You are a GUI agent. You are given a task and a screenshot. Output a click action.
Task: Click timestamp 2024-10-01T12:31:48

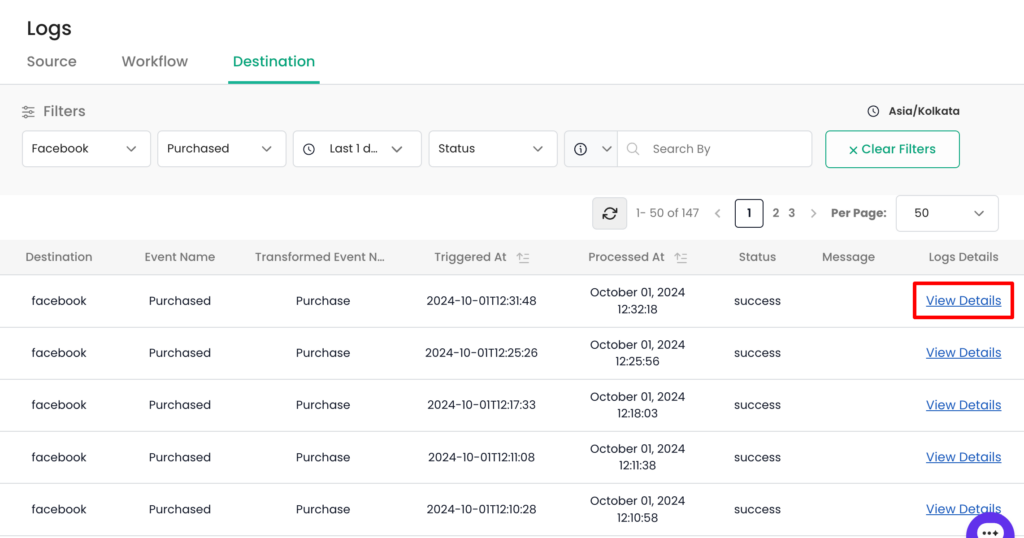(481, 301)
